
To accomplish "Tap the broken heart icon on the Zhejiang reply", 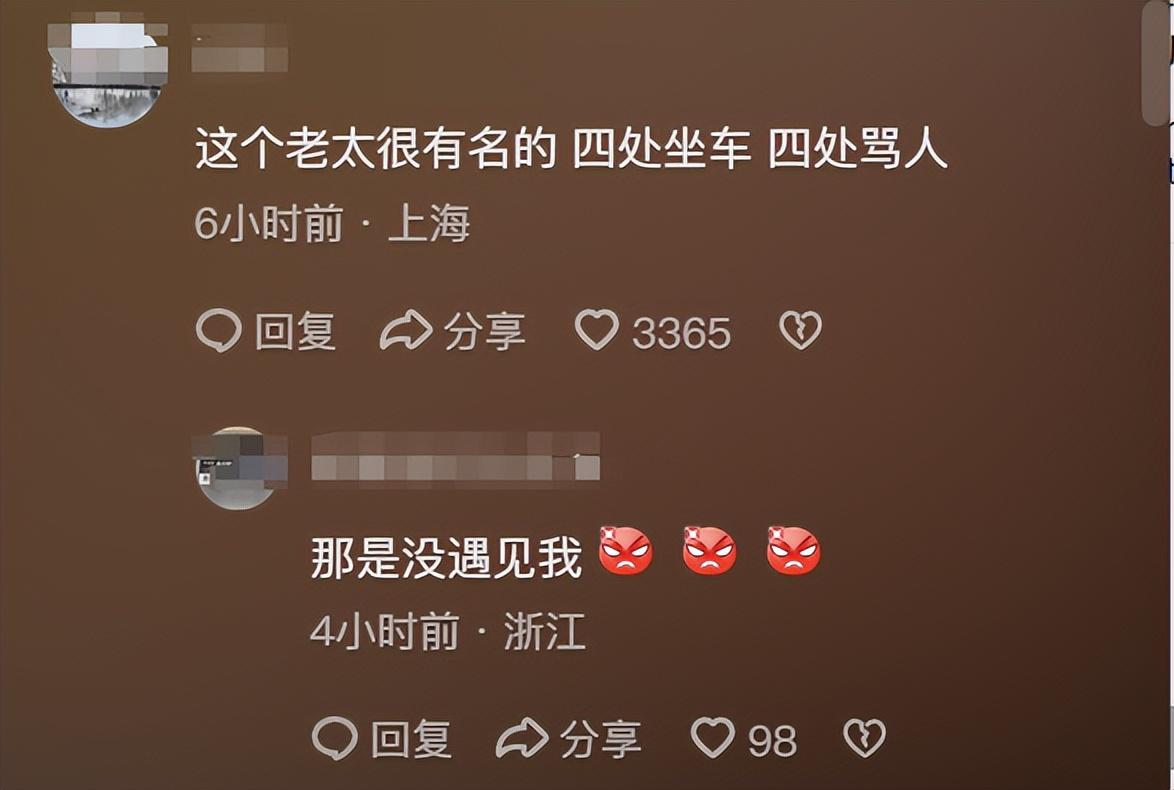I will pos(865,738).
